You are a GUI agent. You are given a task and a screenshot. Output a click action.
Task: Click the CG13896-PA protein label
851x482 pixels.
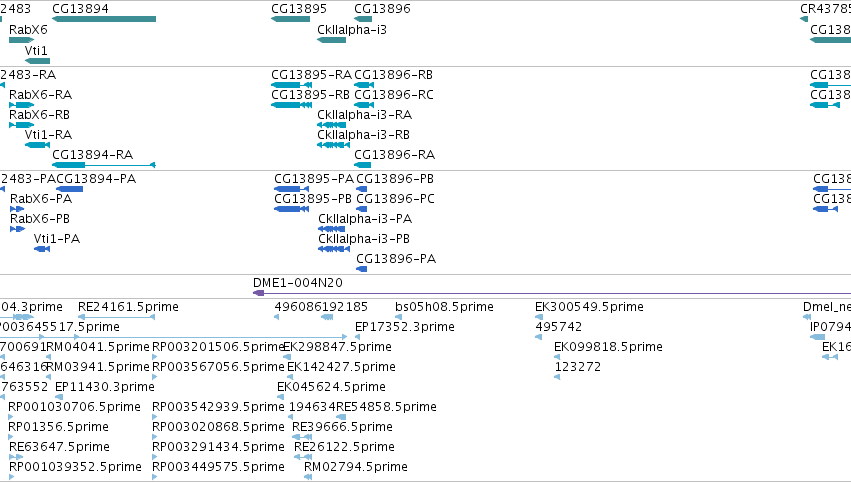[x=396, y=259]
